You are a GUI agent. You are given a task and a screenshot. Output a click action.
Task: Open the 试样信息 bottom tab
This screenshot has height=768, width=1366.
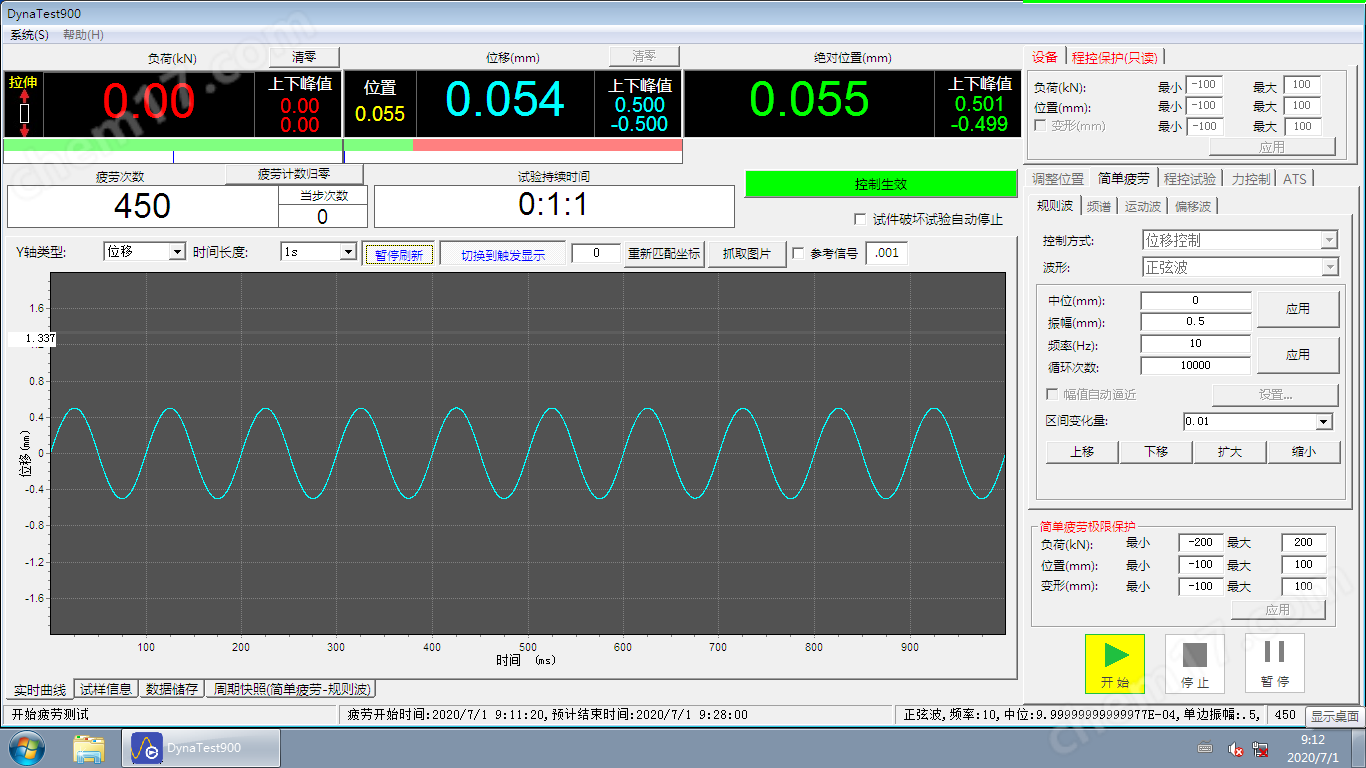coord(107,689)
